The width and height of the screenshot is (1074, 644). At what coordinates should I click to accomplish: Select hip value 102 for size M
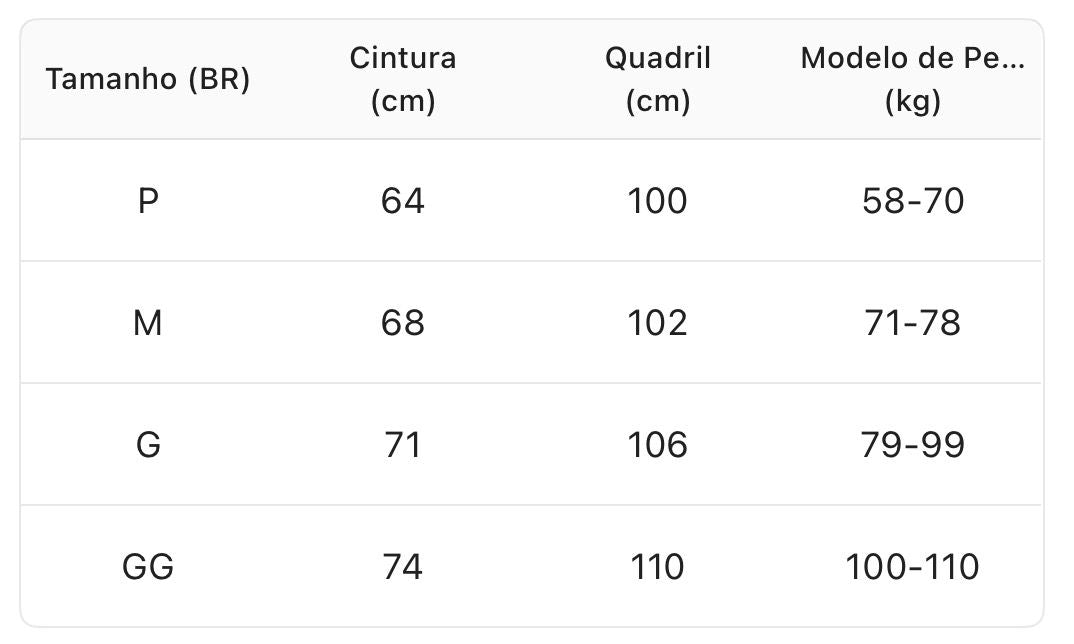[658, 323]
